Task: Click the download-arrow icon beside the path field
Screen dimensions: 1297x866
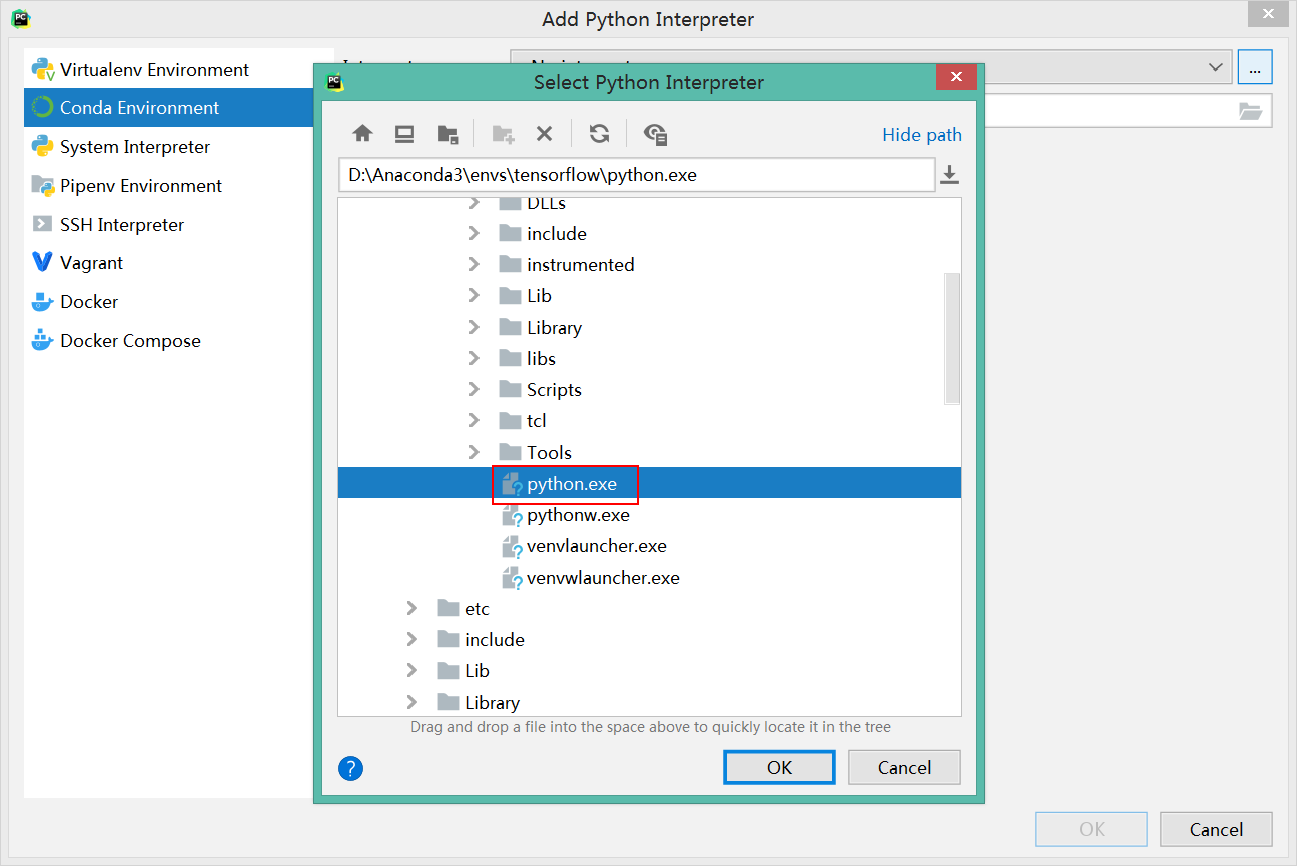Action: pos(950,176)
